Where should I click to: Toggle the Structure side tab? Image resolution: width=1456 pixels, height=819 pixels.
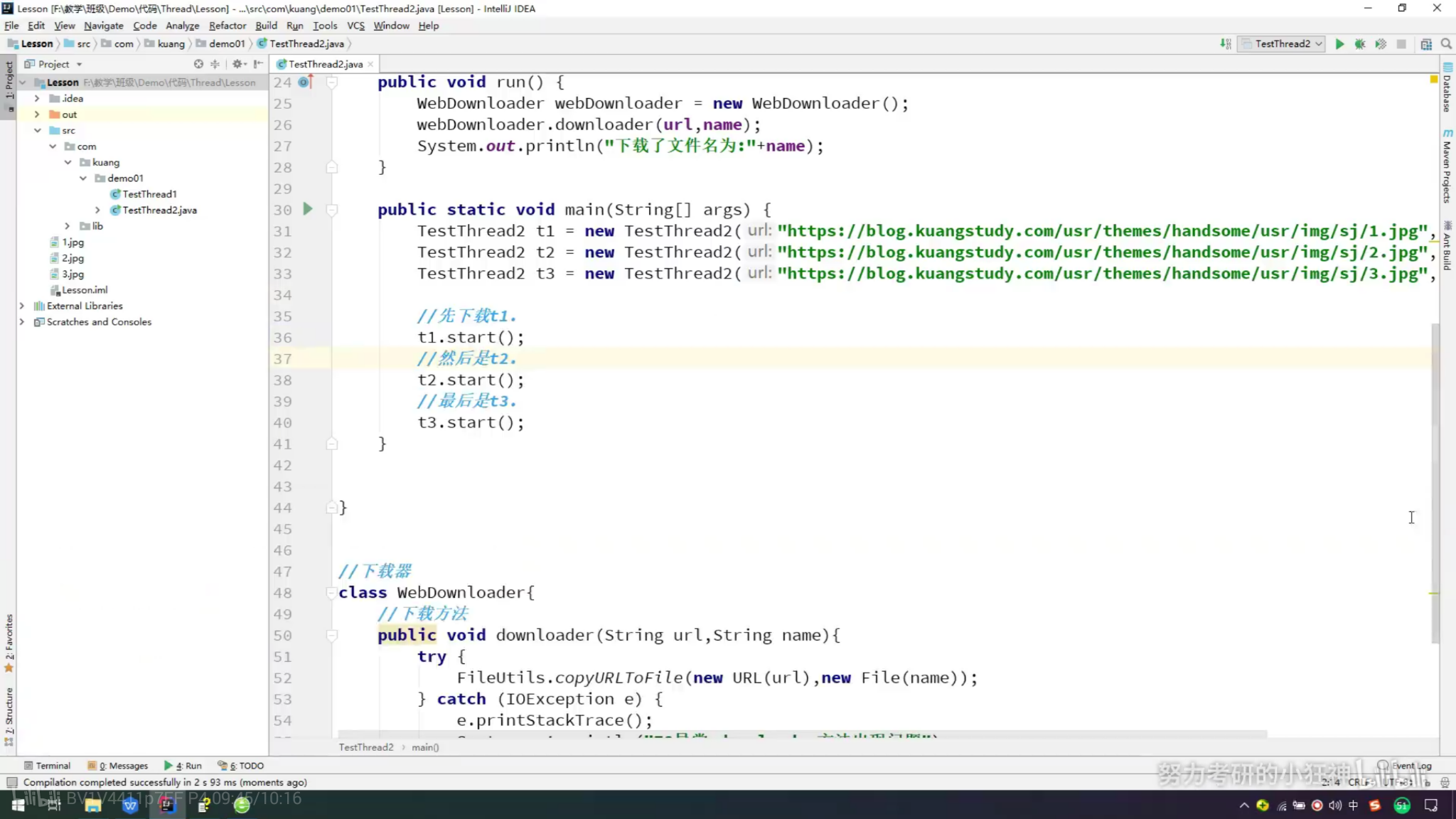click(9, 717)
